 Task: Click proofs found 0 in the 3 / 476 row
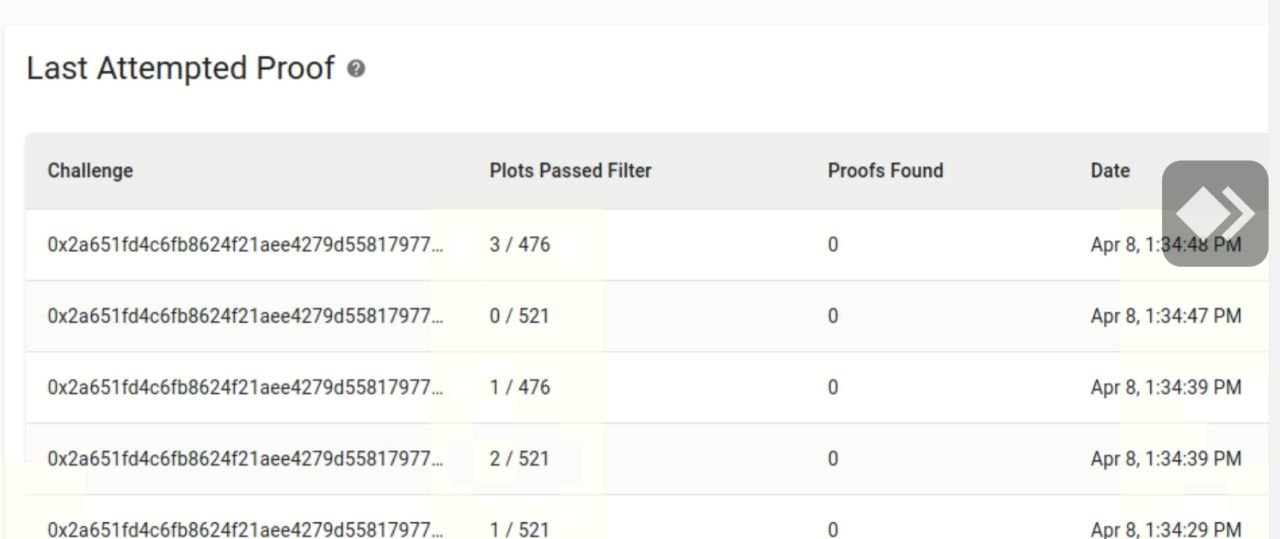[833, 244]
